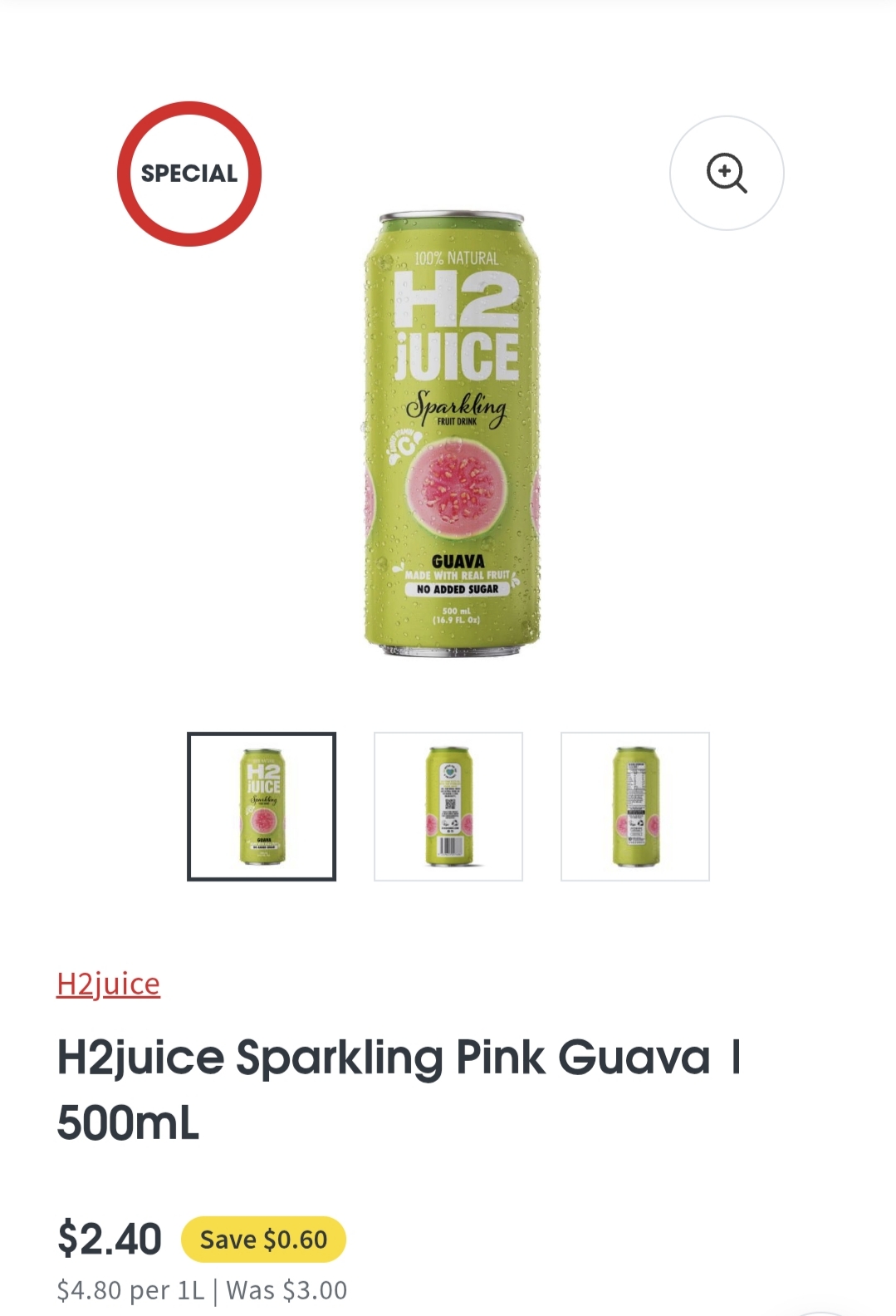Click the 500 mL volume text on can
This screenshot has height=1316, width=896.
tap(457, 611)
